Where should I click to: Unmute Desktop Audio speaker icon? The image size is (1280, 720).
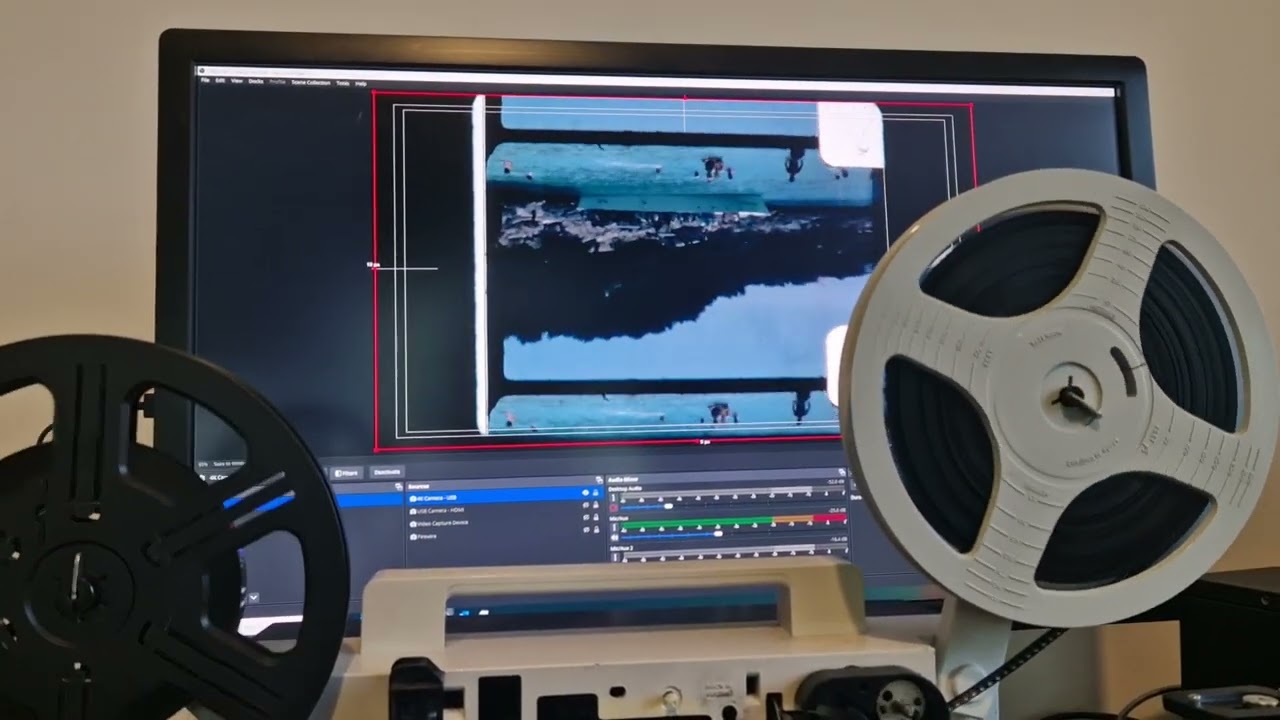[x=613, y=507]
